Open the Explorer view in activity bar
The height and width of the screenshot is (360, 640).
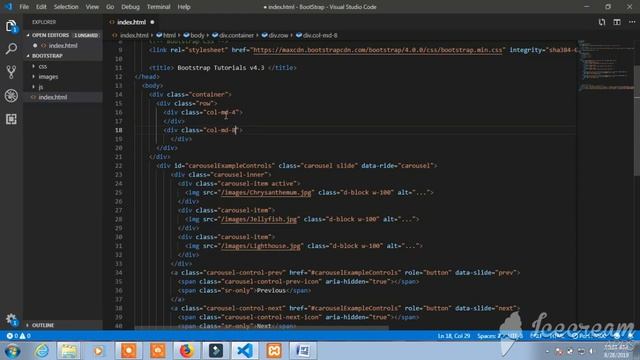[11, 27]
